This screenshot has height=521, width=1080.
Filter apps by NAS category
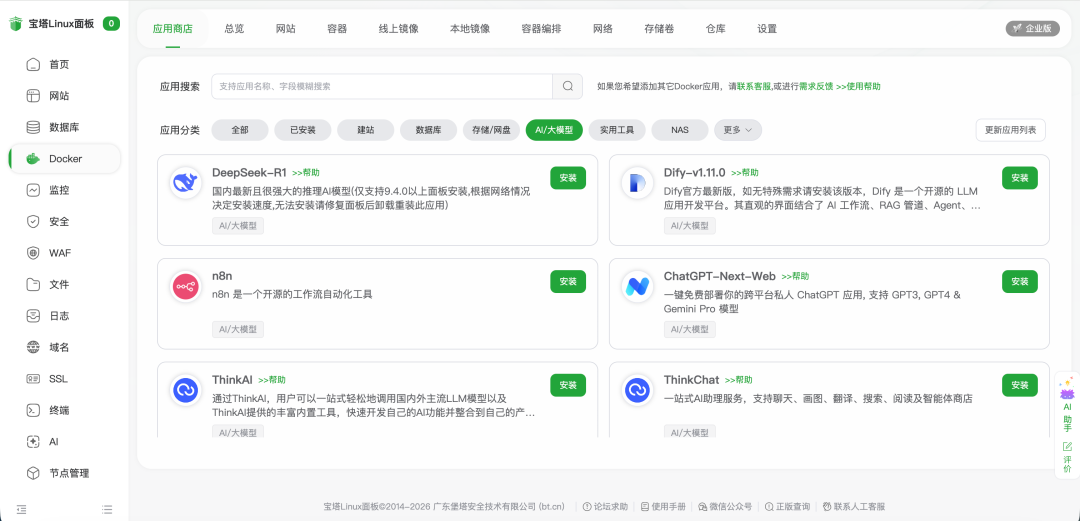(x=680, y=130)
